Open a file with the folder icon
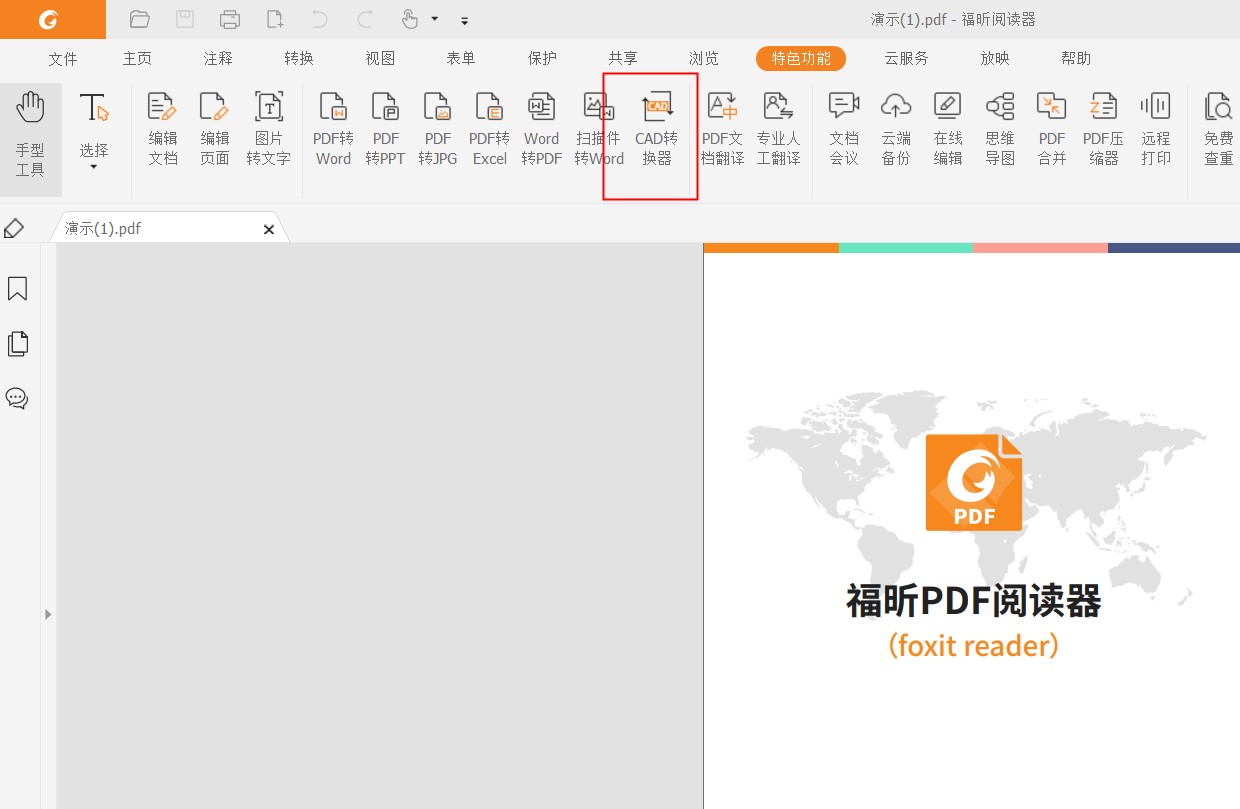 point(140,19)
